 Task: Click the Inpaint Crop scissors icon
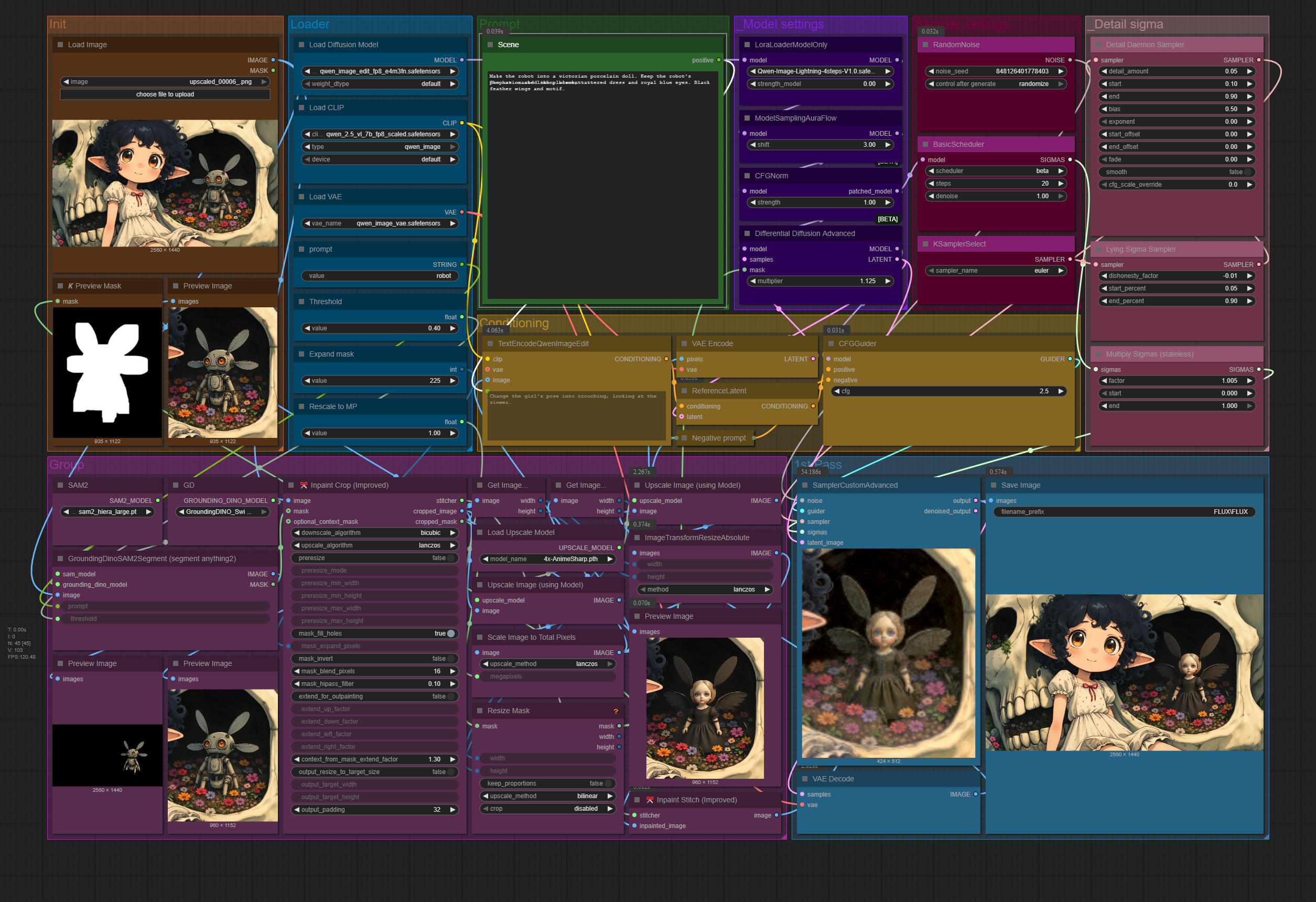[304, 485]
